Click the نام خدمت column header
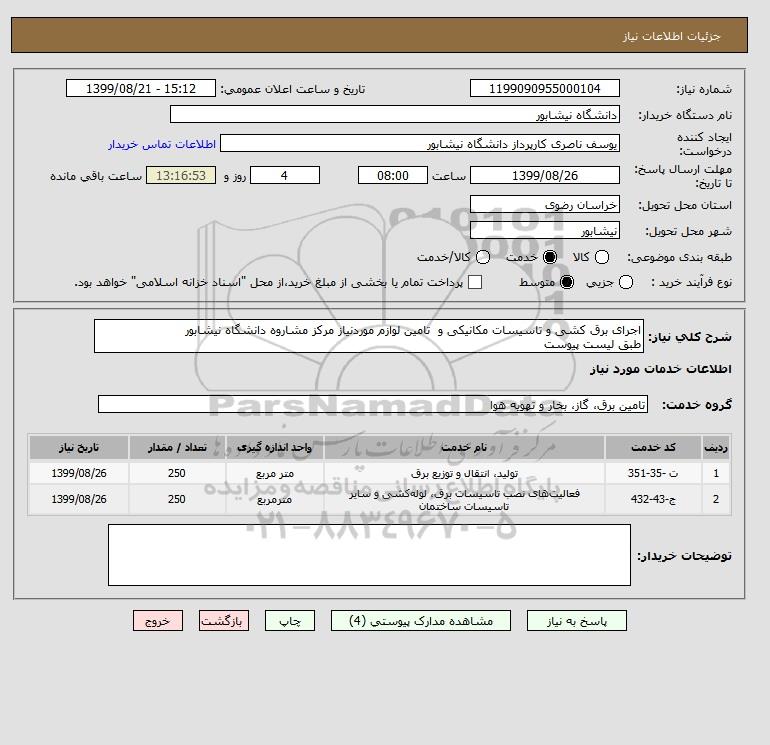The width and height of the screenshot is (770, 745). click(464, 447)
